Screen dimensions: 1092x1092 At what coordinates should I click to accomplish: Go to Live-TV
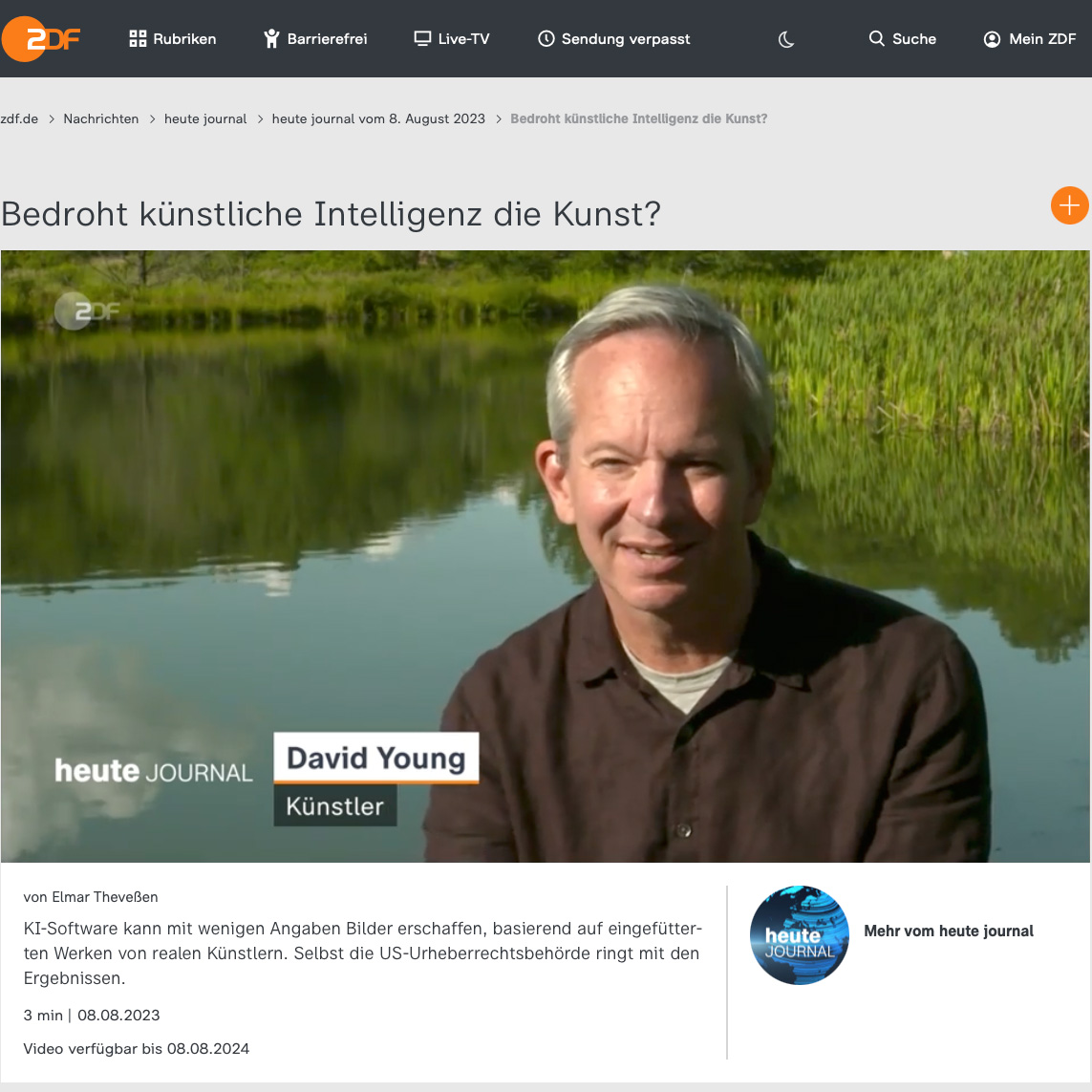point(452,39)
